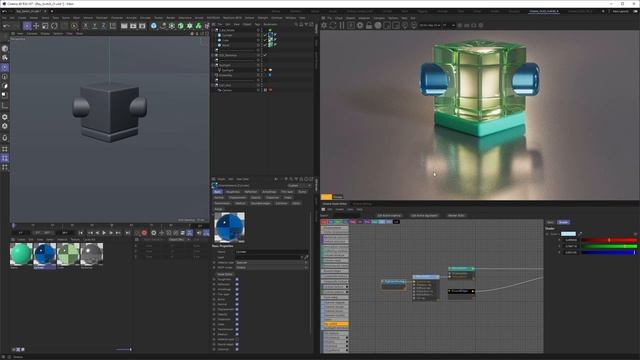Click the blue Cube primitive icon

153,26
